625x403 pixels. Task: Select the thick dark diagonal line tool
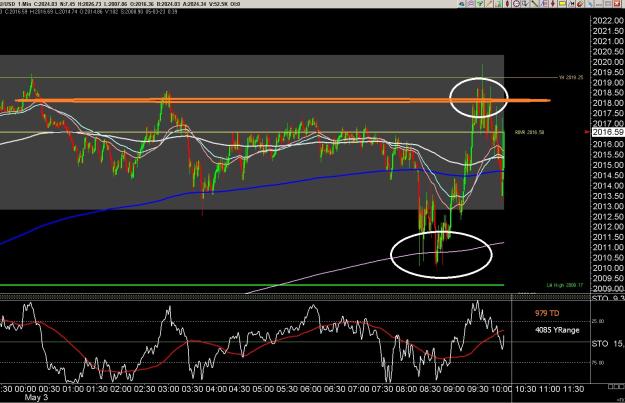(x=535, y=4)
